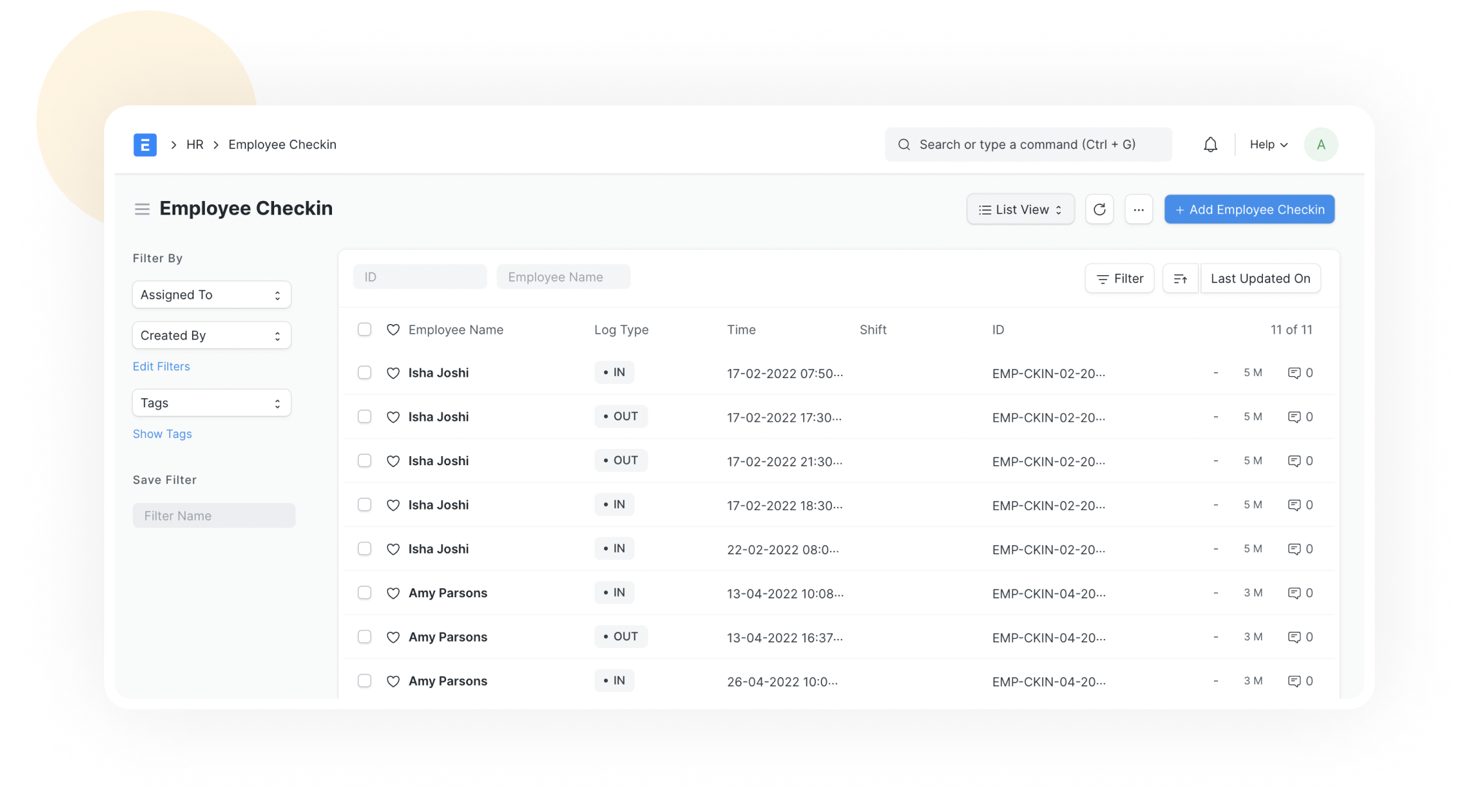1479x812 pixels.
Task: Click the ID filter field
Action: [420, 277]
